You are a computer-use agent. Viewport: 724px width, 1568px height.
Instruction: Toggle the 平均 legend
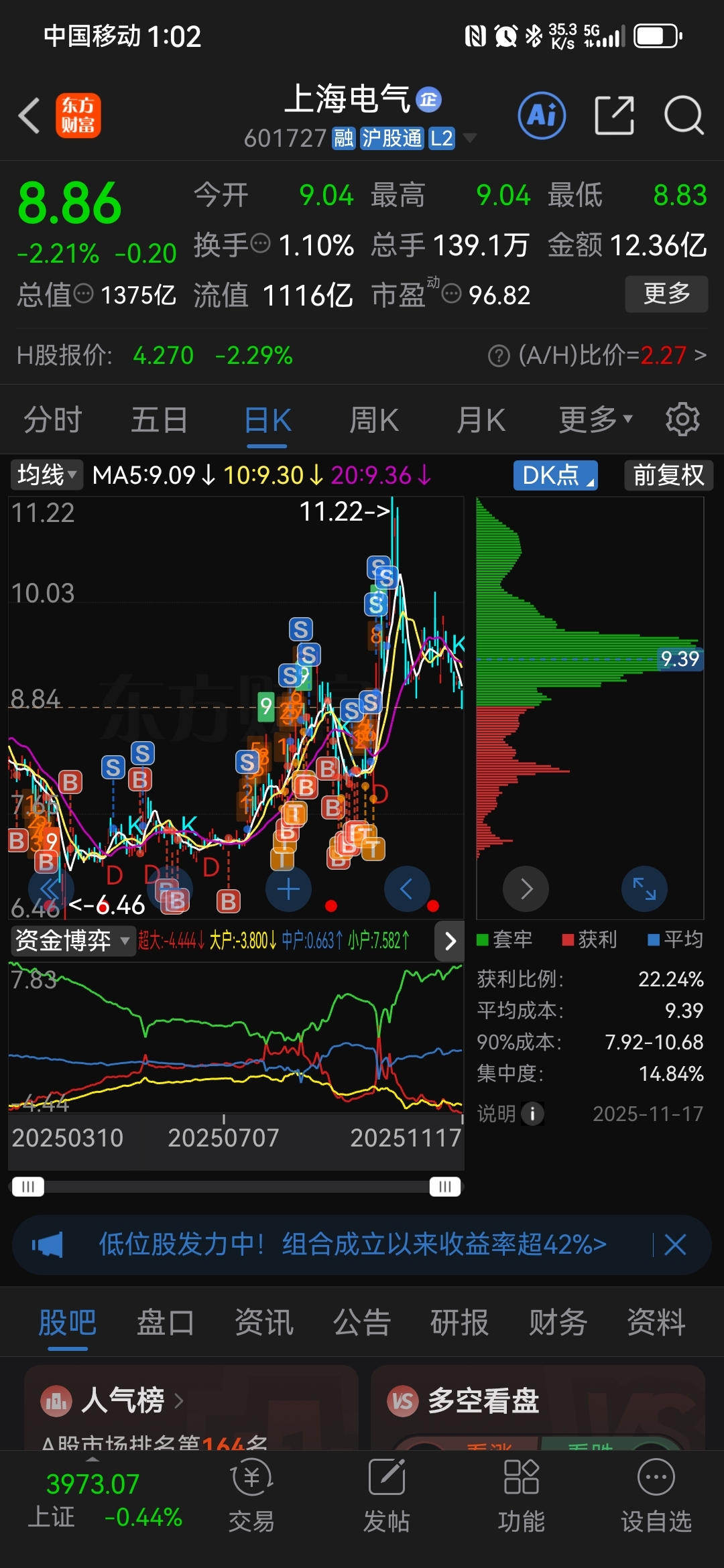pos(676,939)
